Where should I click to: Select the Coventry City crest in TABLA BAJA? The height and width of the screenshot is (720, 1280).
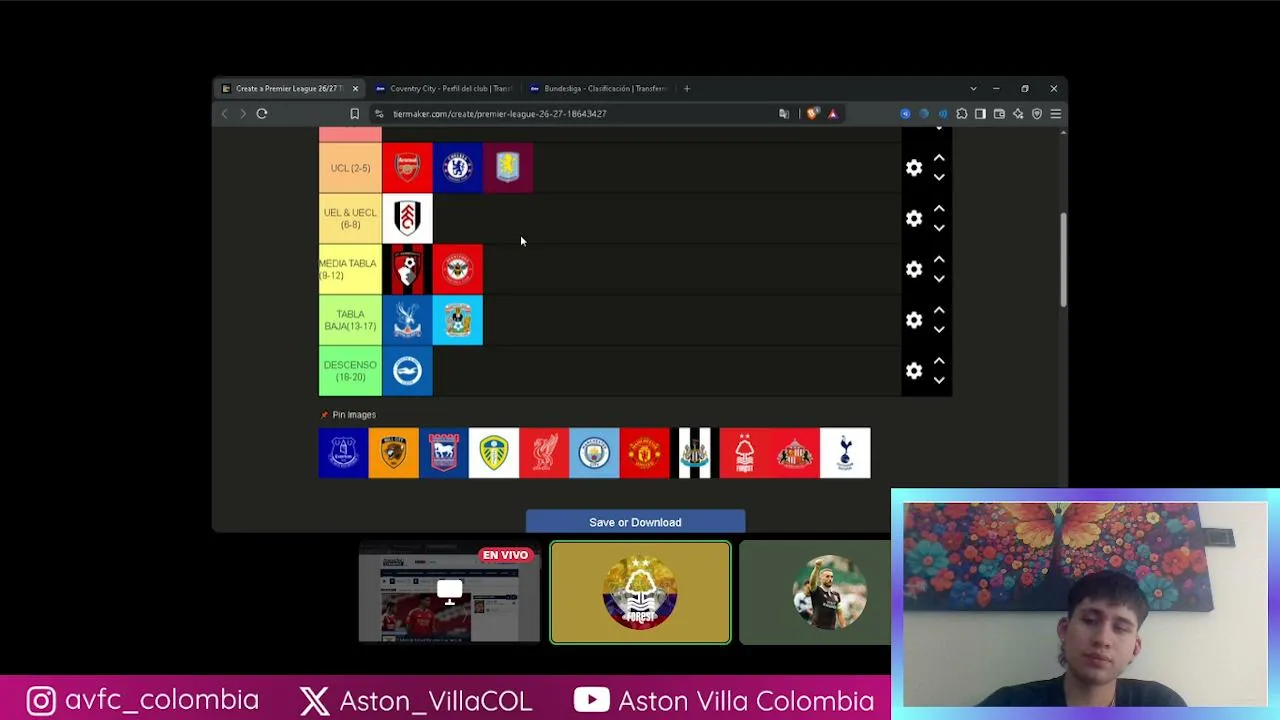(457, 320)
